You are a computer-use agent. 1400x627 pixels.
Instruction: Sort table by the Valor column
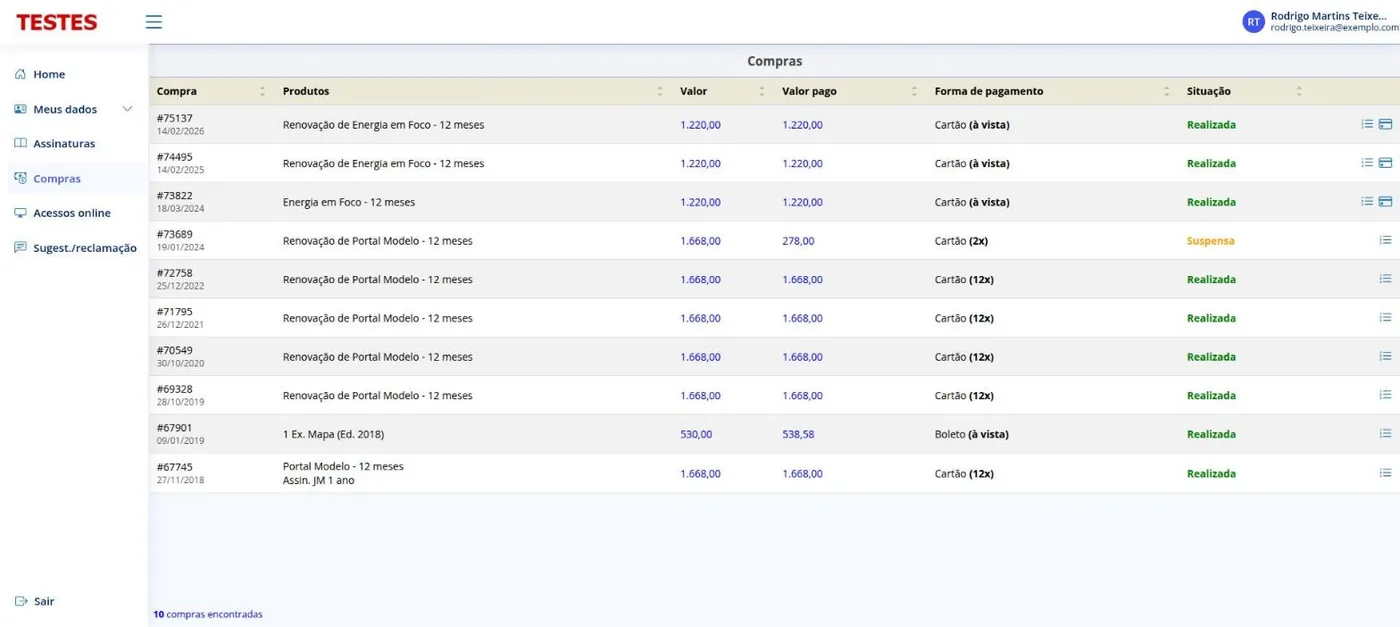click(x=761, y=91)
